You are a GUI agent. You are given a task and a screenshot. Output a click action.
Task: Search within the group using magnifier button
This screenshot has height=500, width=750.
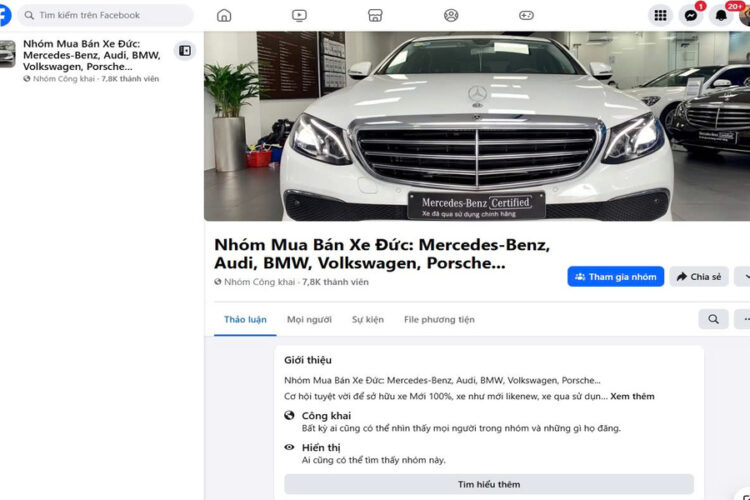(x=713, y=319)
